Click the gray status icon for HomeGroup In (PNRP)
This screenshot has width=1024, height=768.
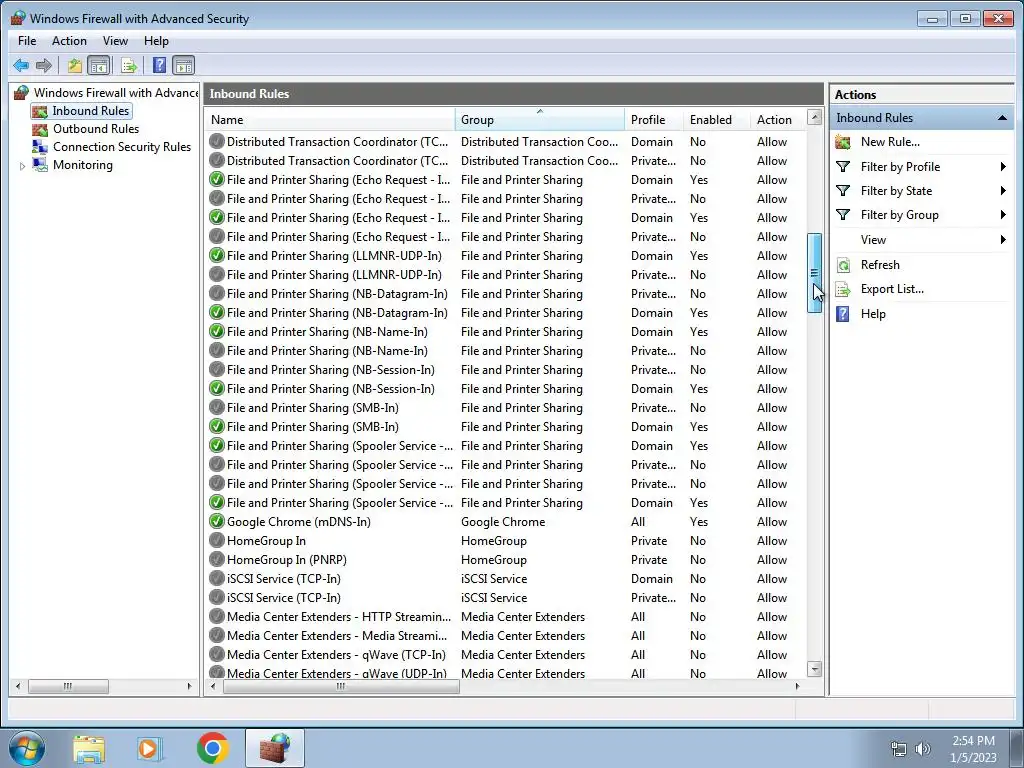click(217, 560)
